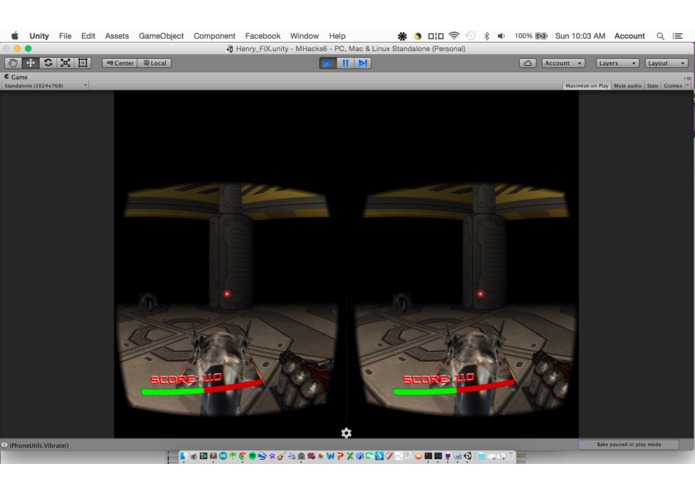This screenshot has width=695, height=494.
Task: Open the Edit menu
Action: [x=88, y=36]
